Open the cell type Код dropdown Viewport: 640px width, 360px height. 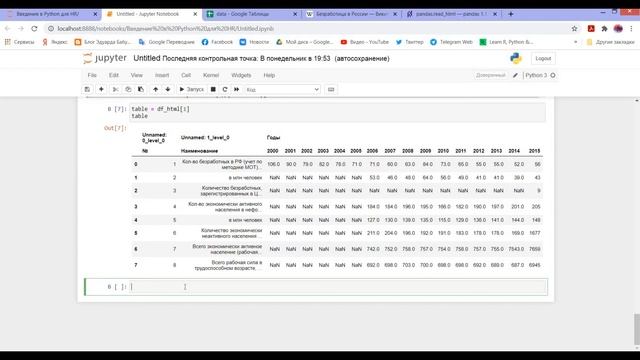click(282, 89)
